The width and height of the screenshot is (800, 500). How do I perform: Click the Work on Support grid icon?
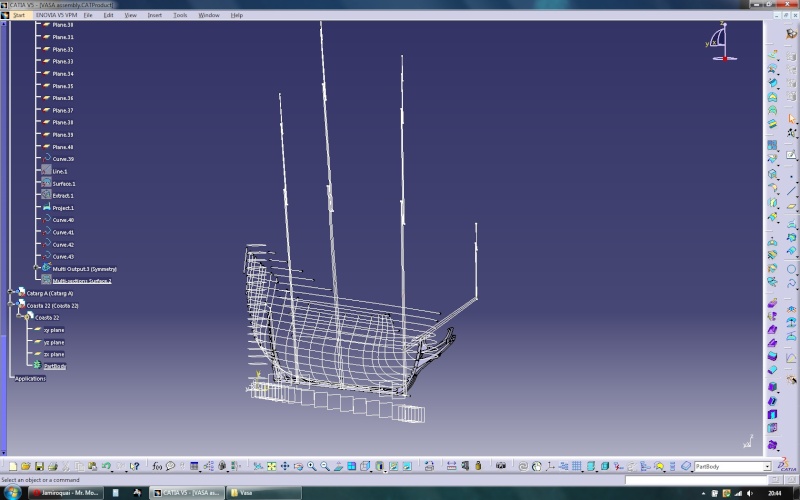577,466
